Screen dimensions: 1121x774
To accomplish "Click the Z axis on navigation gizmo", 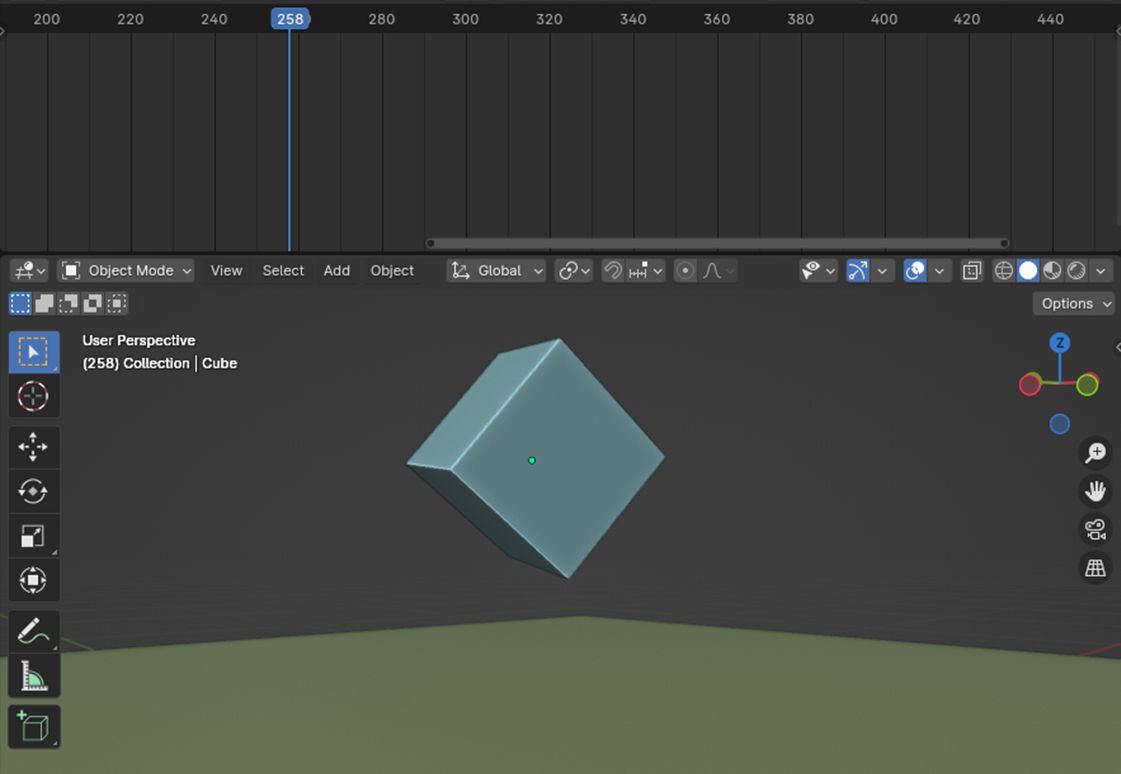I will click(x=1060, y=343).
